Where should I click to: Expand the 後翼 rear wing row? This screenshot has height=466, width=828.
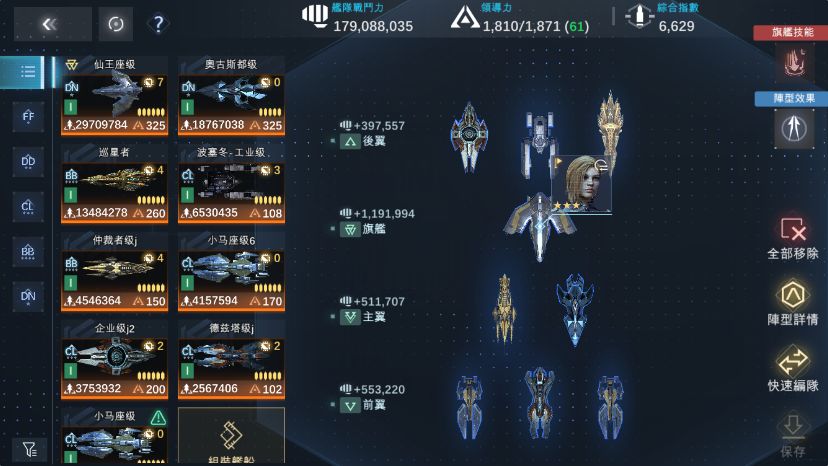pyautogui.click(x=363, y=141)
